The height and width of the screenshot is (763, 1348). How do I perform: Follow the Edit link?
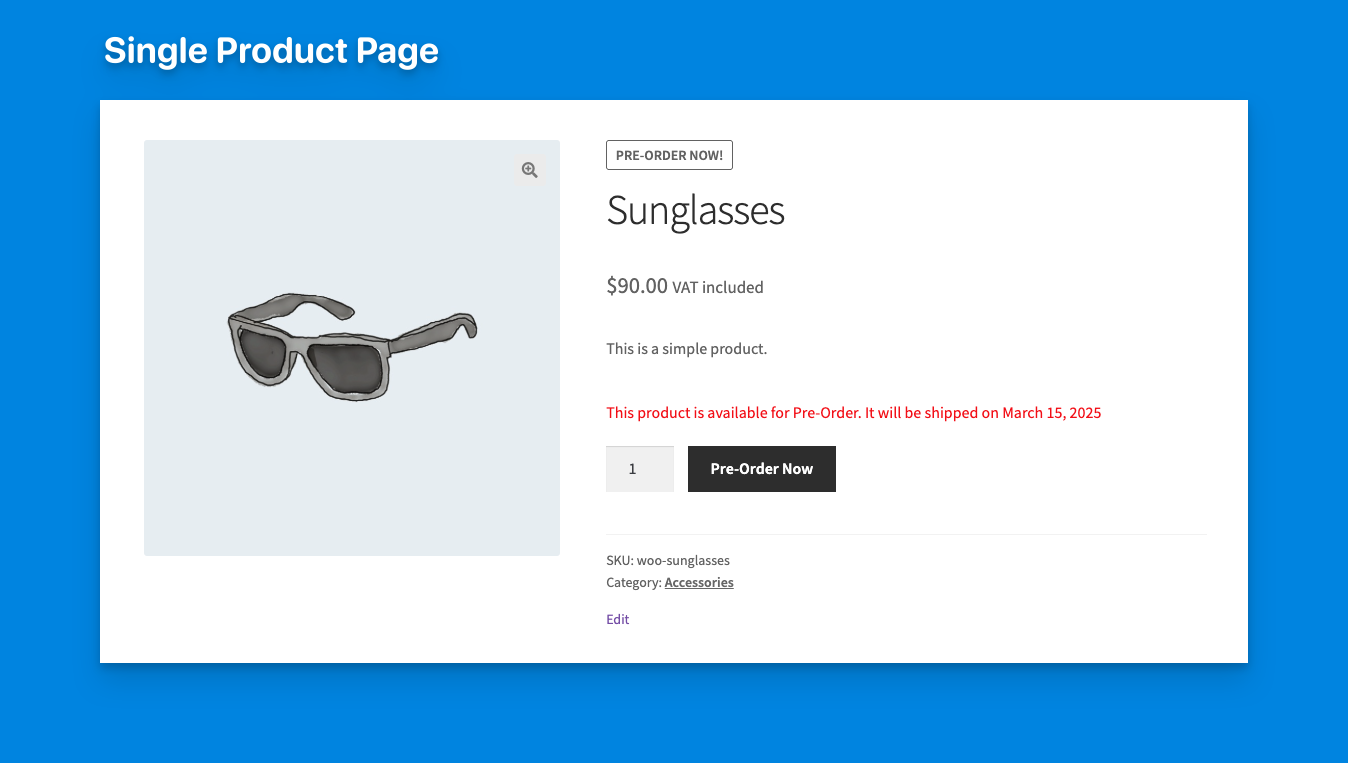(617, 620)
